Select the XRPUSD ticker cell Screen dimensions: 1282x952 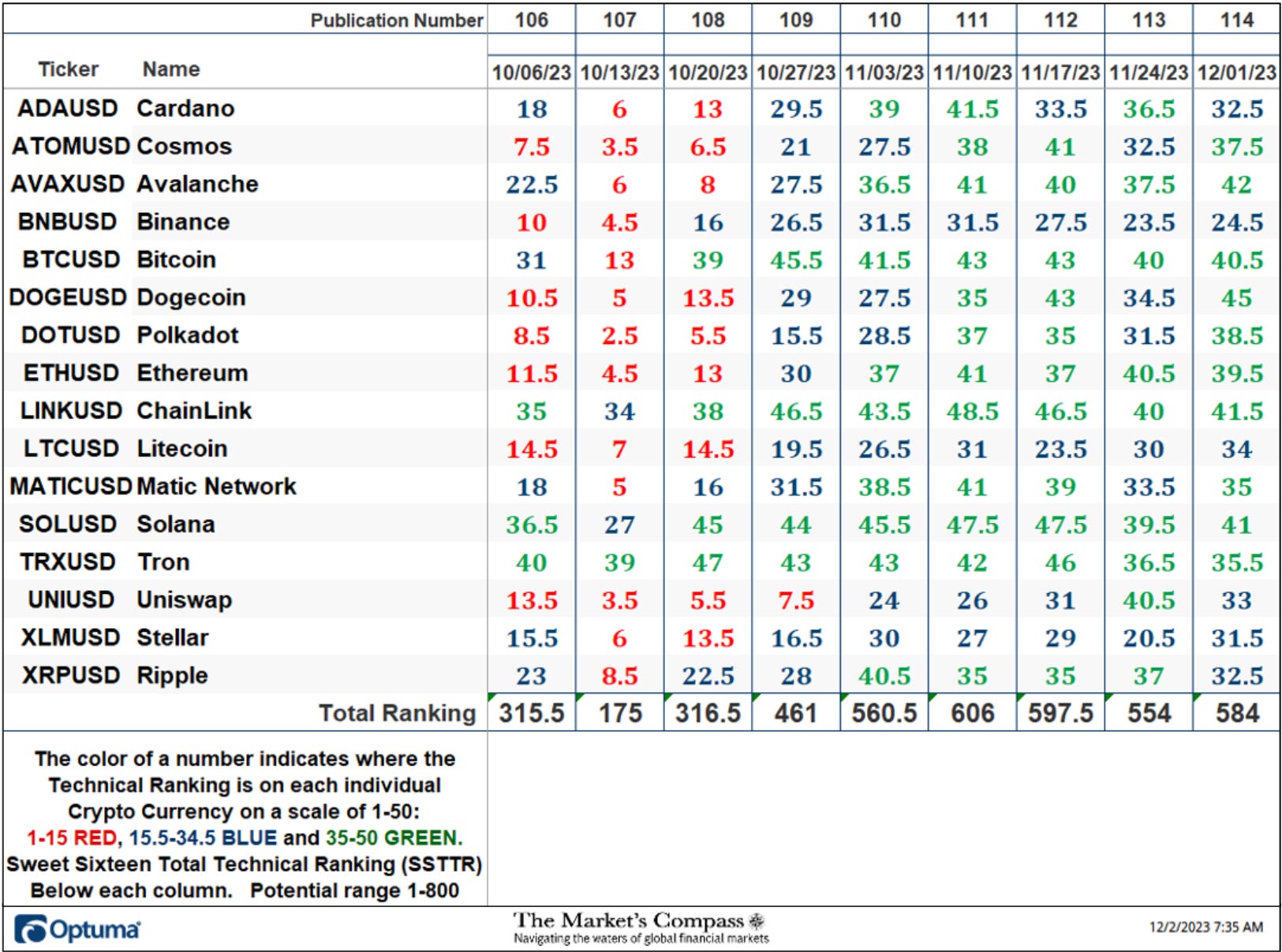(x=71, y=675)
